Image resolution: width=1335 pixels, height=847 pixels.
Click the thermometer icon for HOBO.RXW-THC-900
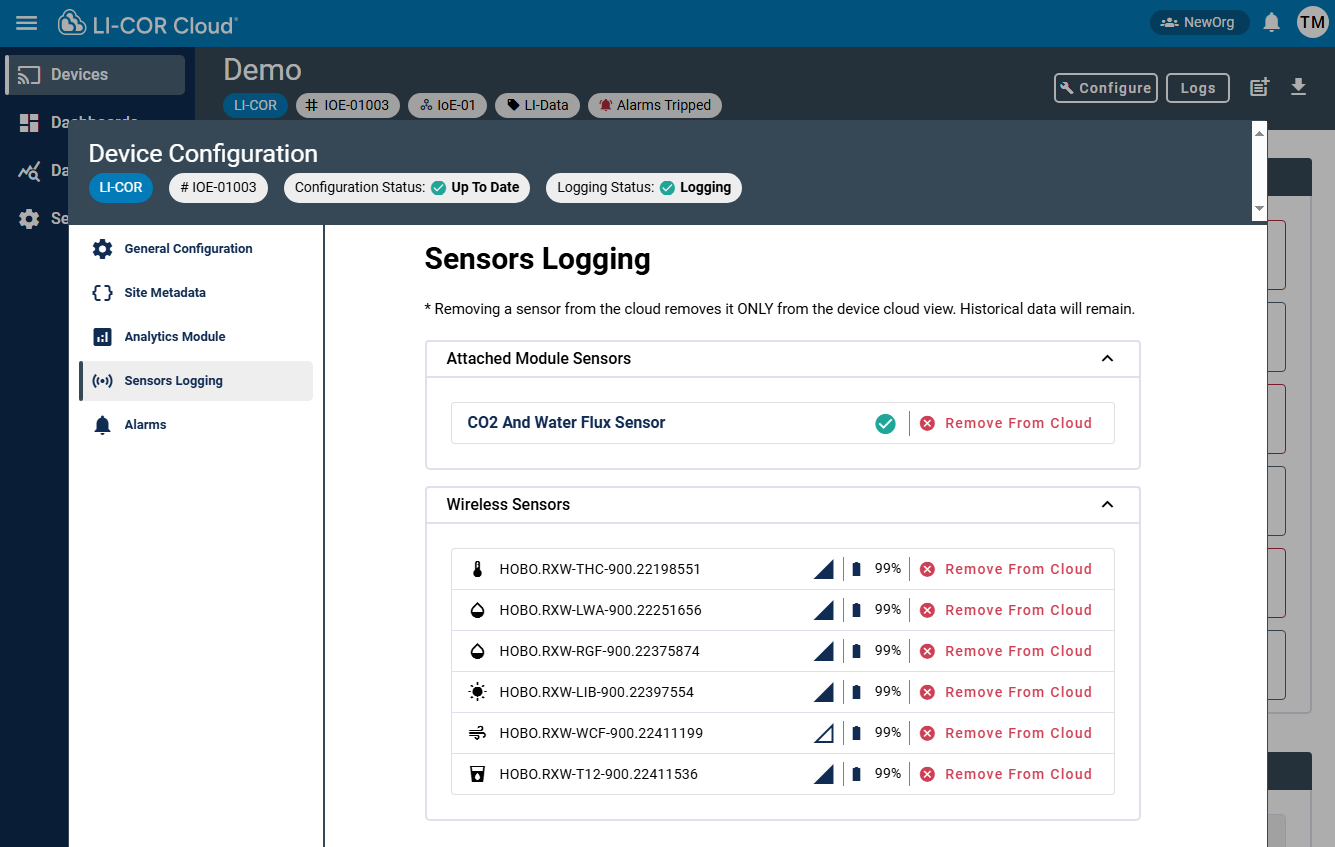pyautogui.click(x=477, y=568)
